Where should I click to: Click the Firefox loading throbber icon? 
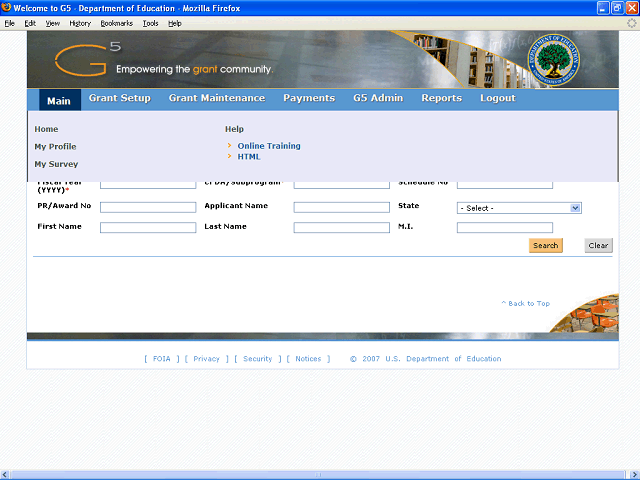coord(631,23)
